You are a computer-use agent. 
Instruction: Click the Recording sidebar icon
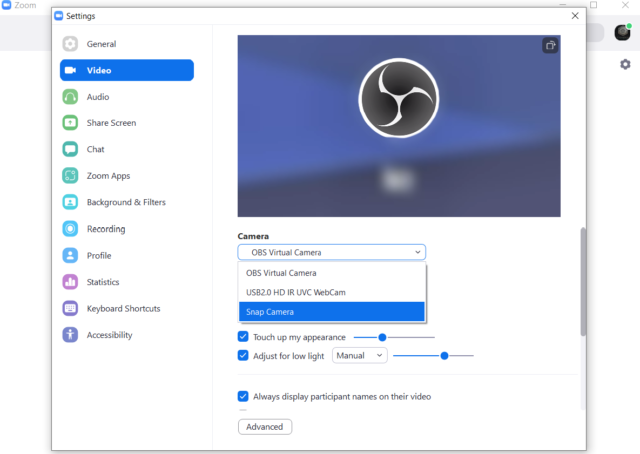pos(70,229)
